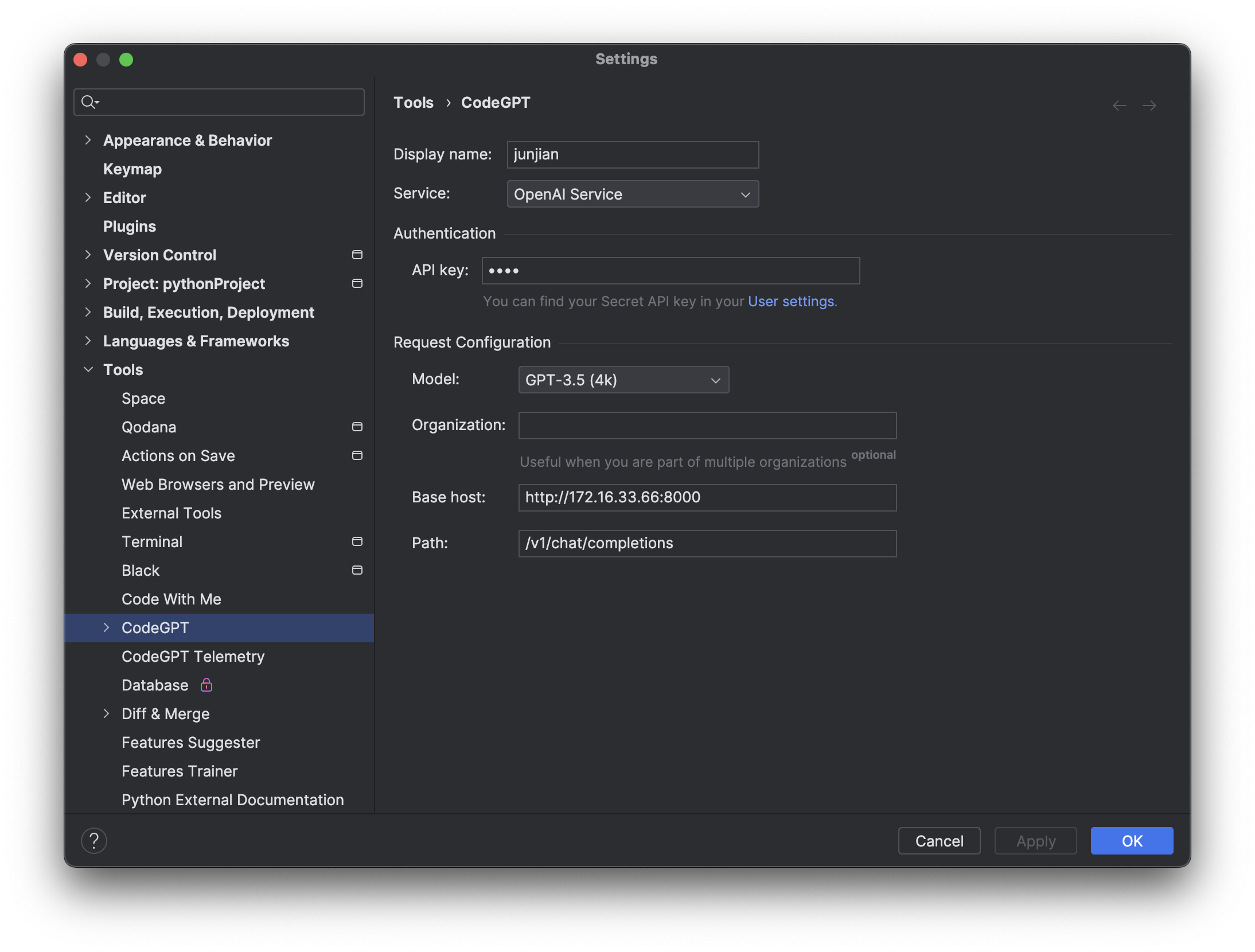Click the lock icon next to Database
The height and width of the screenshot is (952, 1255).
(206, 685)
